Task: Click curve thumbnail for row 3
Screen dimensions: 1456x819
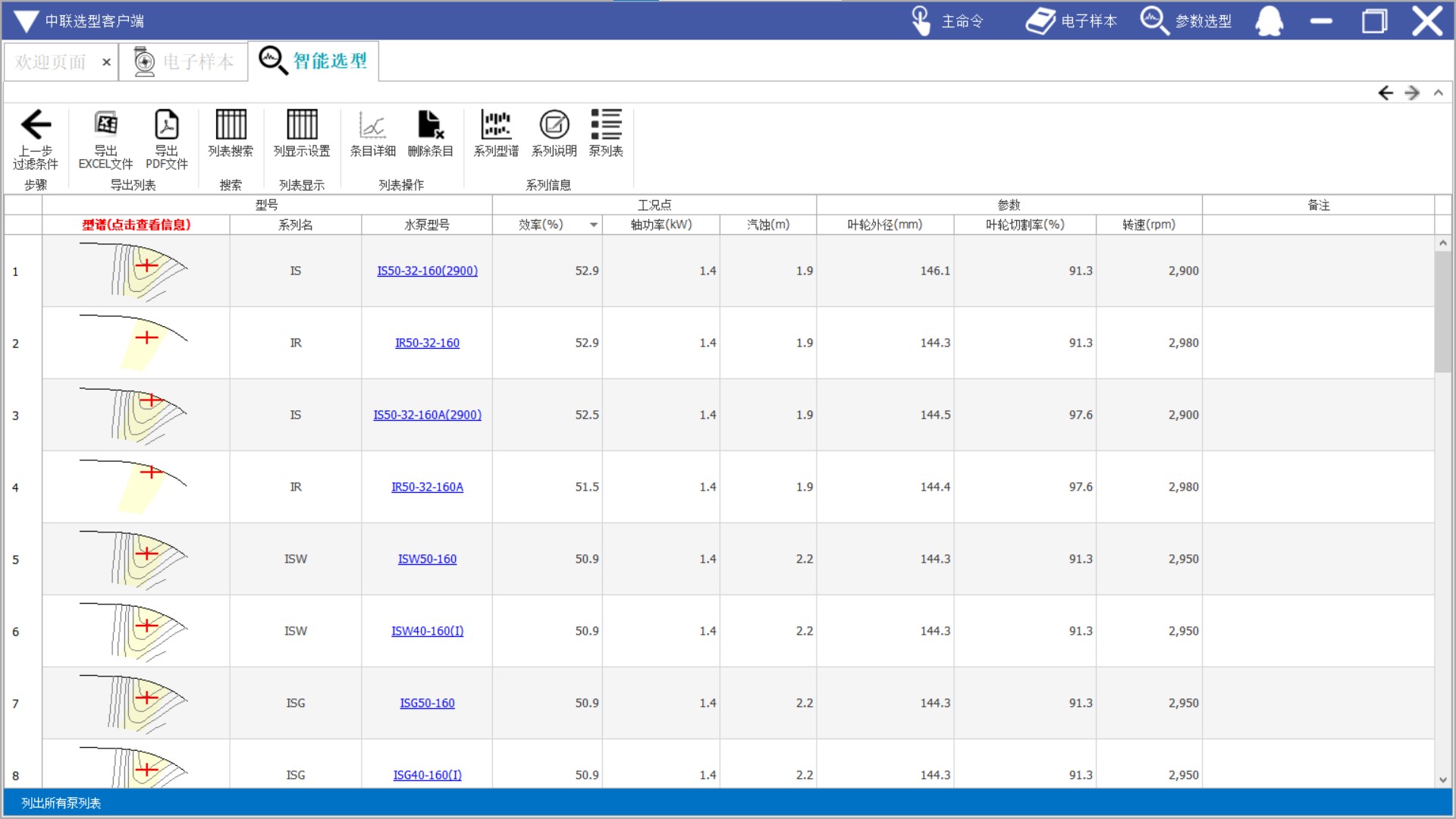Action: 135,415
